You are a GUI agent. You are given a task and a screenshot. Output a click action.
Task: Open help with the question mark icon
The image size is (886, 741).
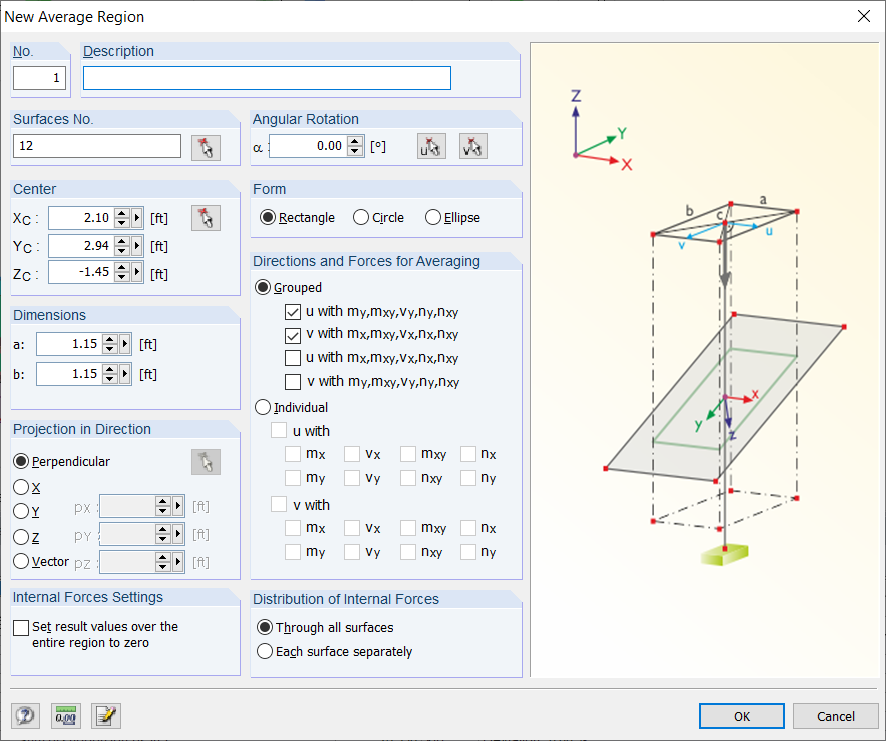pos(24,715)
